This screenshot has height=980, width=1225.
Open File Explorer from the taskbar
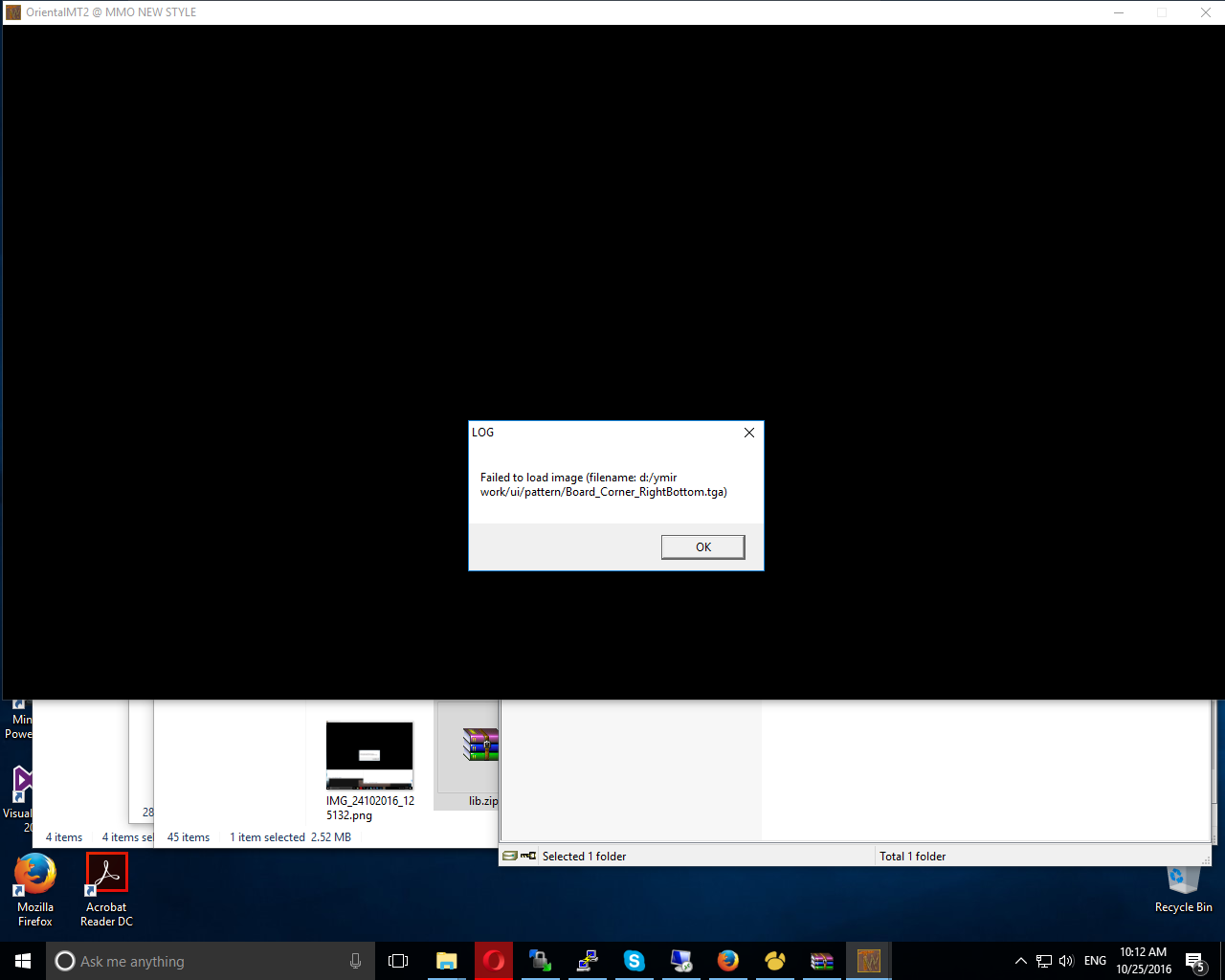coord(447,961)
